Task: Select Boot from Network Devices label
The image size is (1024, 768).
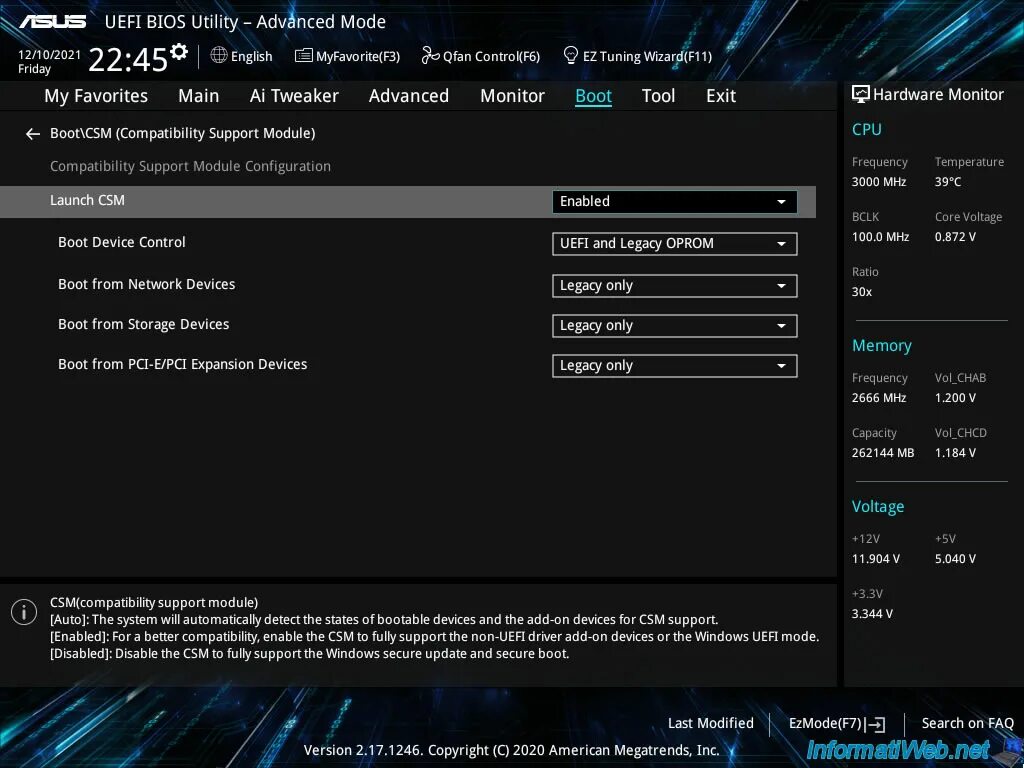Action: pyautogui.click(x=146, y=284)
